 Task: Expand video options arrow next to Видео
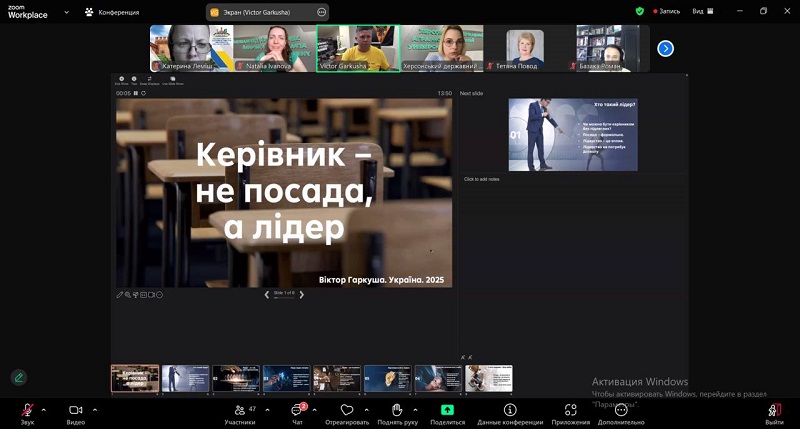(x=95, y=408)
